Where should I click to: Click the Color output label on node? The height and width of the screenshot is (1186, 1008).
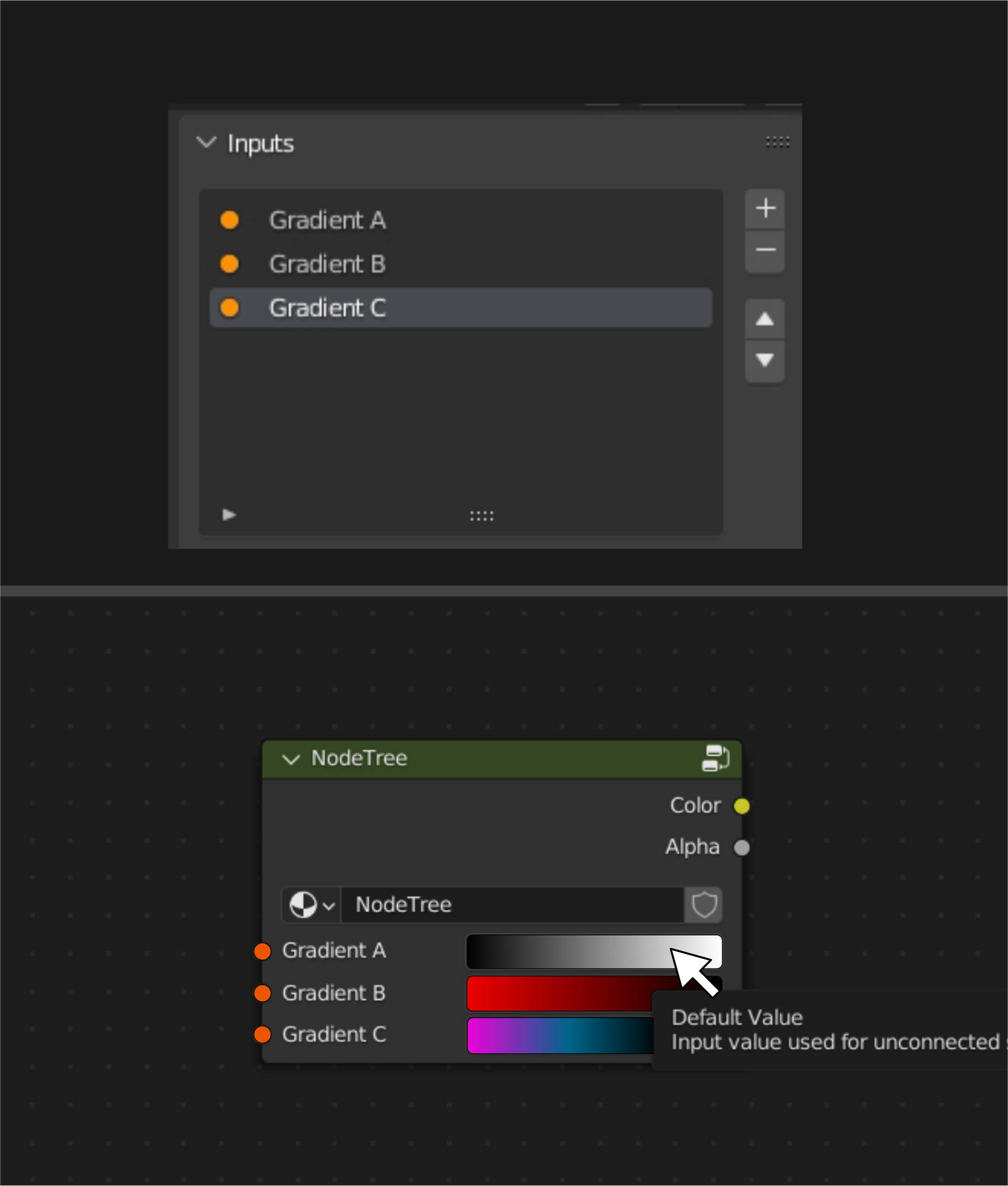[695, 805]
